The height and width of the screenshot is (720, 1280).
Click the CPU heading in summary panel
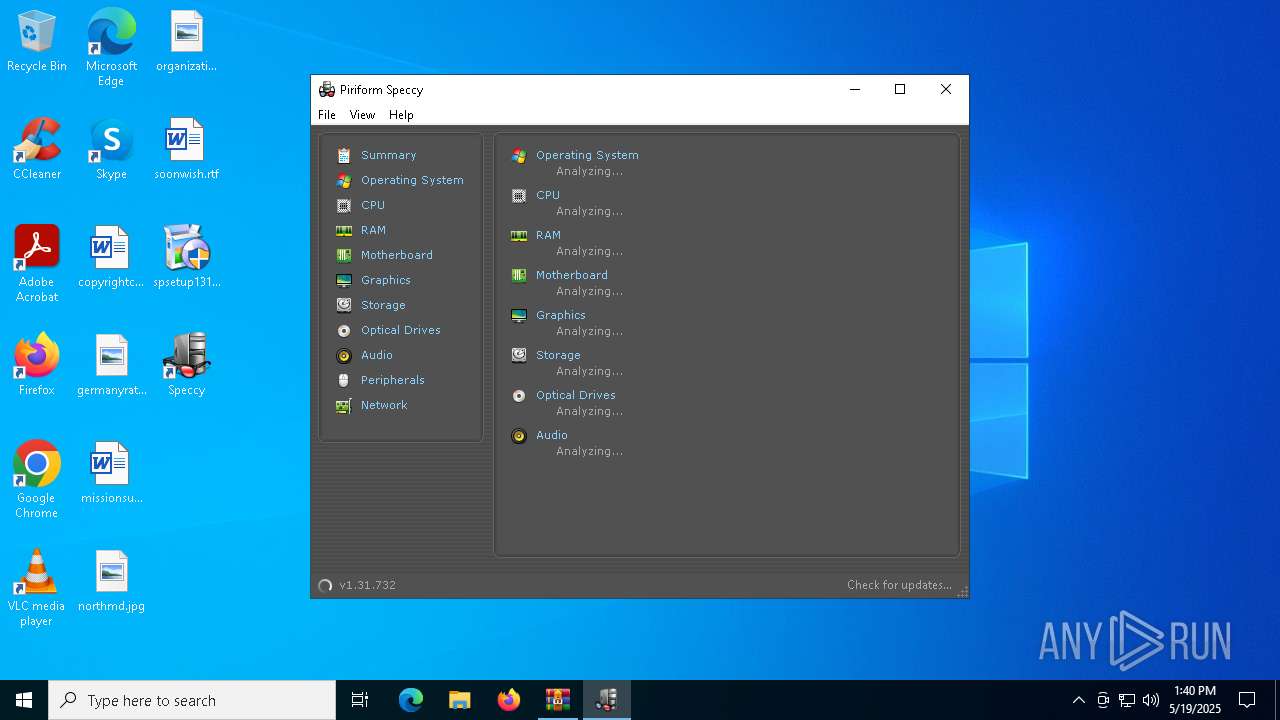[x=548, y=195]
